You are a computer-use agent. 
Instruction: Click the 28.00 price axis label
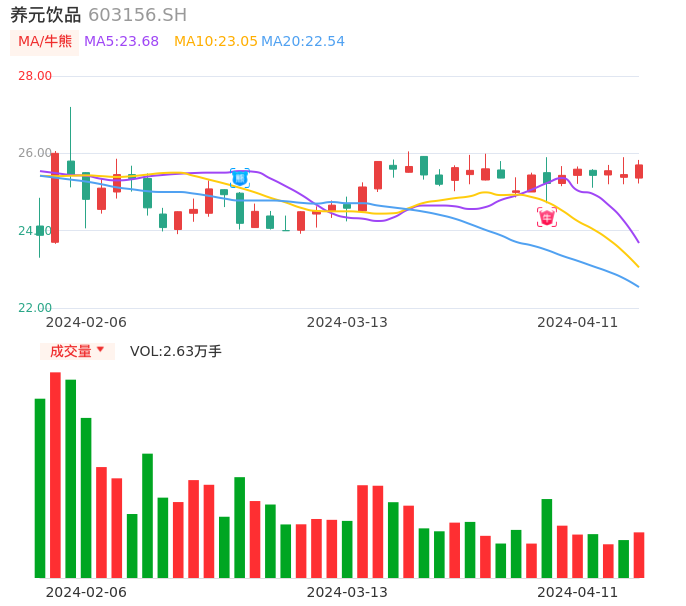35,76
